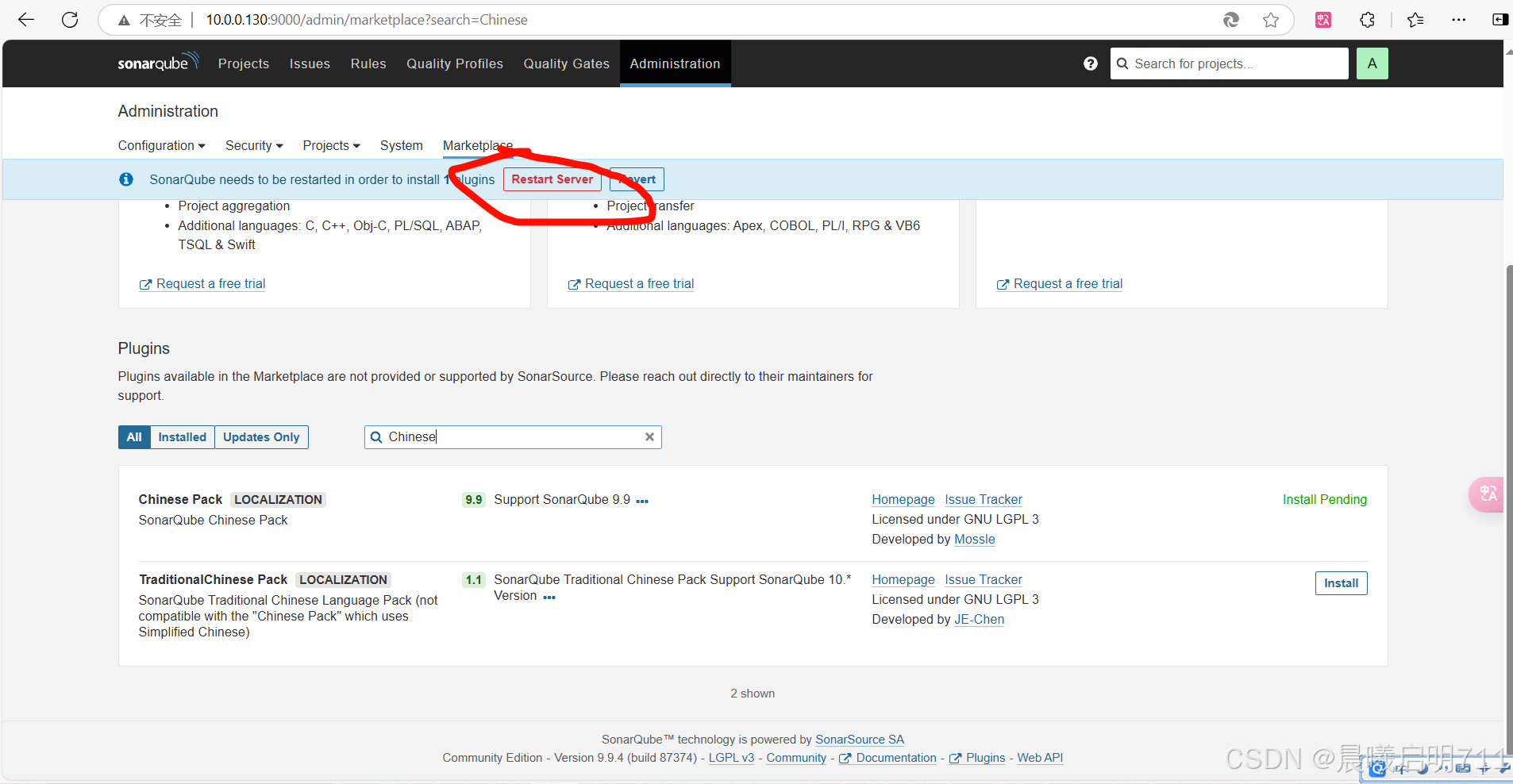Click the SonarQube logo

click(x=158, y=63)
